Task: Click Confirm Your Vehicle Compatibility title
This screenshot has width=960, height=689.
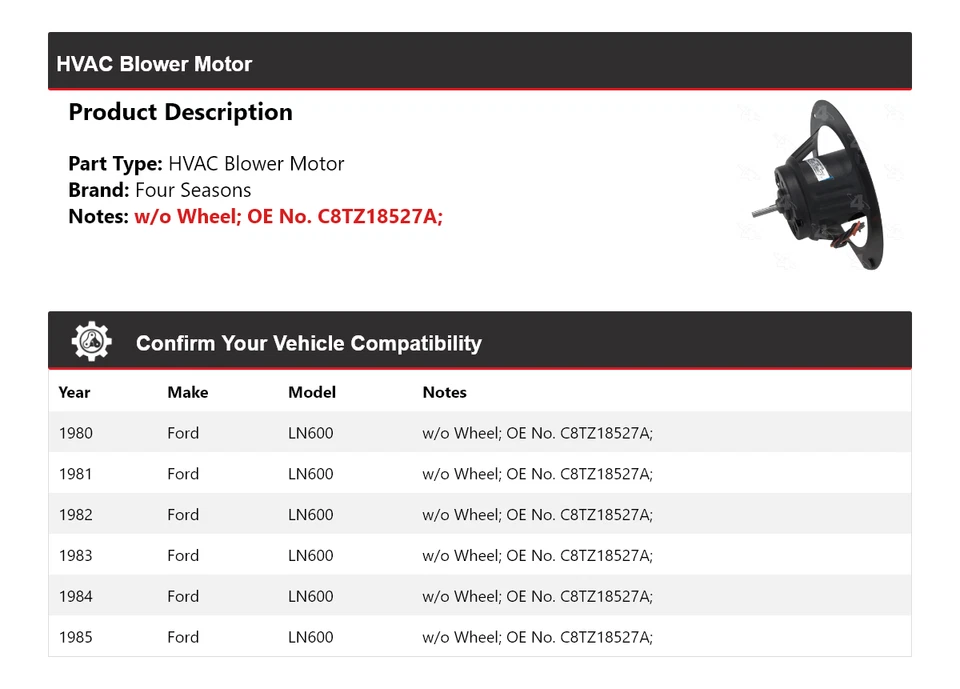Action: (x=308, y=343)
